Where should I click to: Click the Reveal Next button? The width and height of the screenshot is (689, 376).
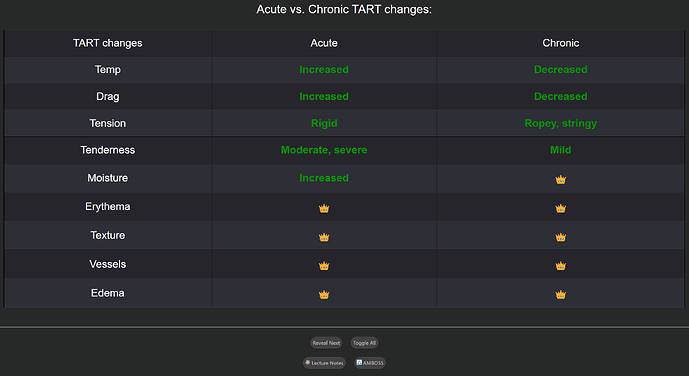[326, 343]
